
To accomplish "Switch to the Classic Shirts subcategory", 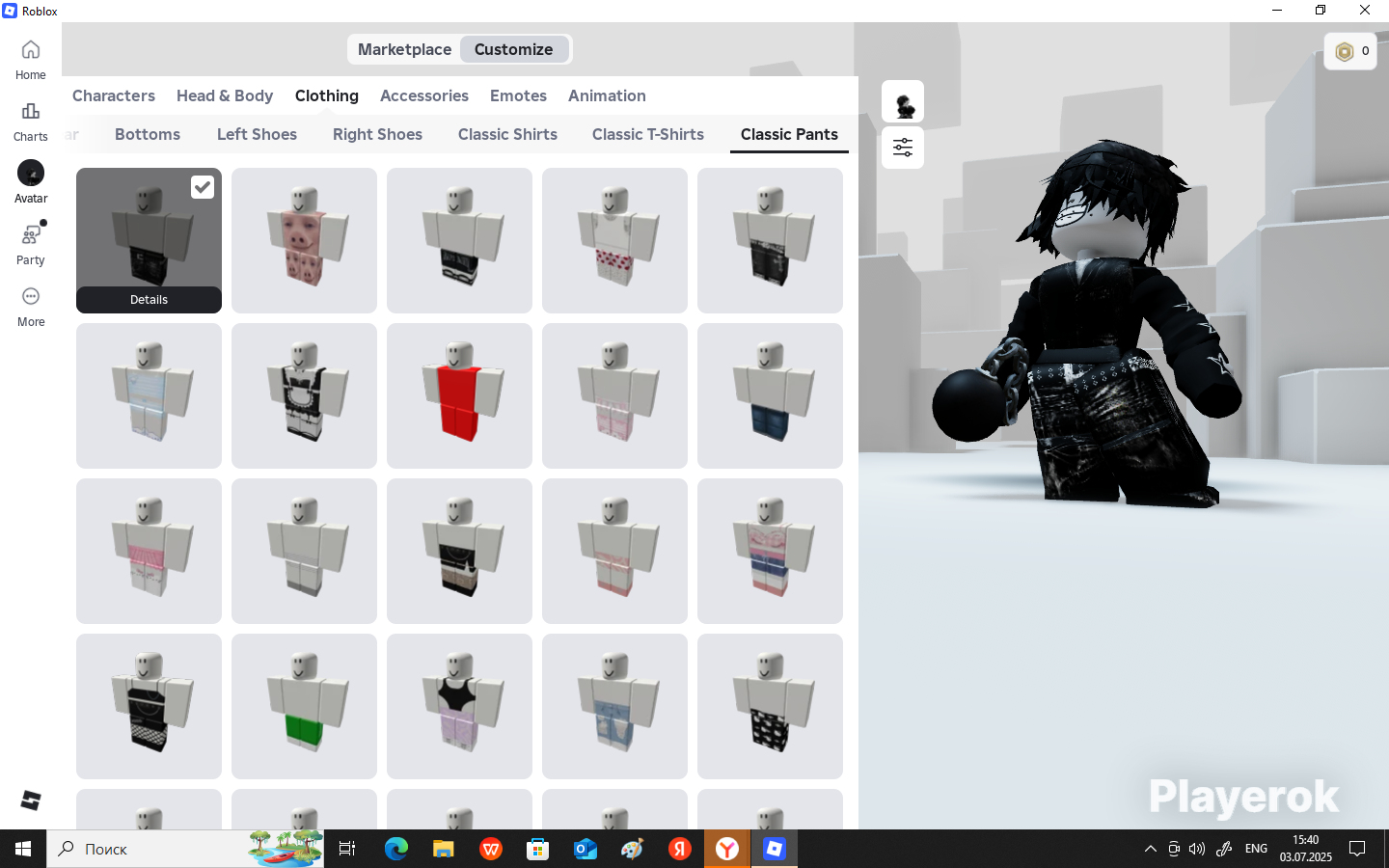I will [507, 134].
